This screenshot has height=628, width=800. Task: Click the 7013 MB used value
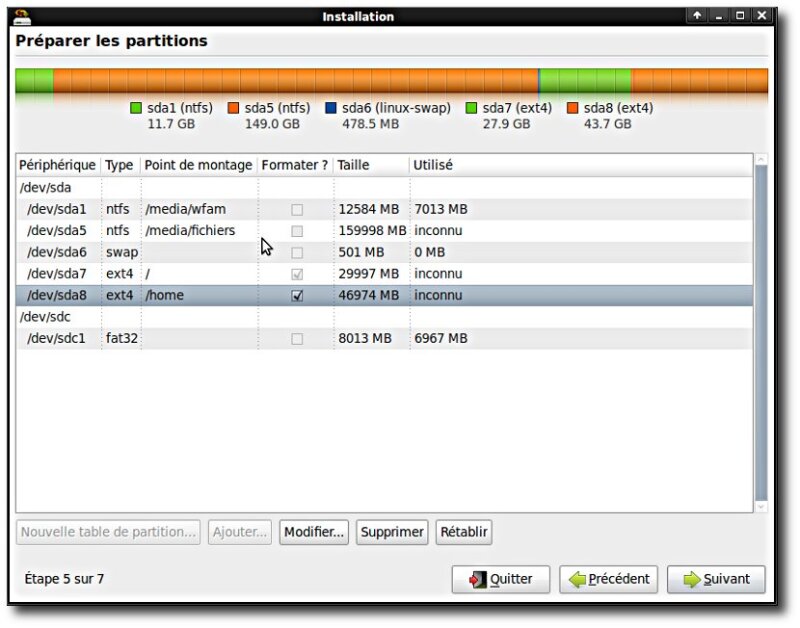(x=441, y=209)
